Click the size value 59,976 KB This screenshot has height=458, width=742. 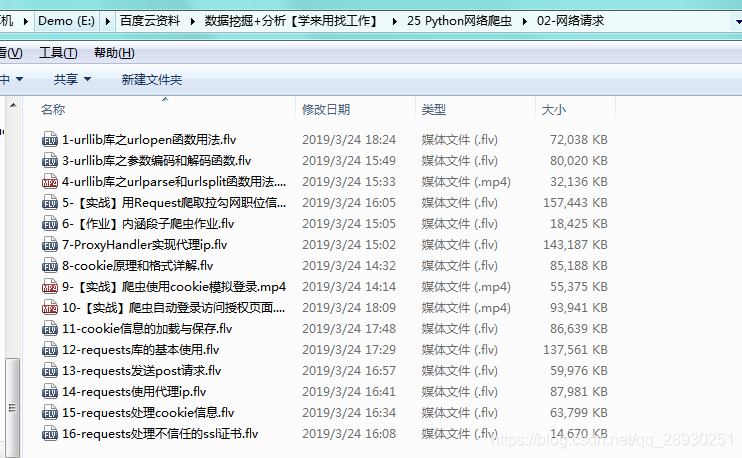[x=579, y=370]
